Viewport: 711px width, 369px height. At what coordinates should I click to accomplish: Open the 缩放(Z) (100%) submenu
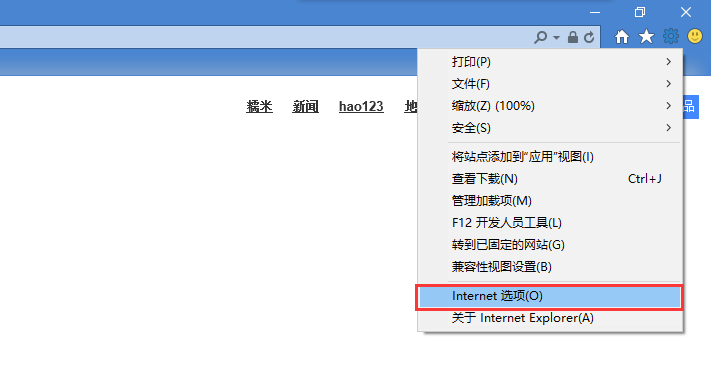click(x=550, y=106)
